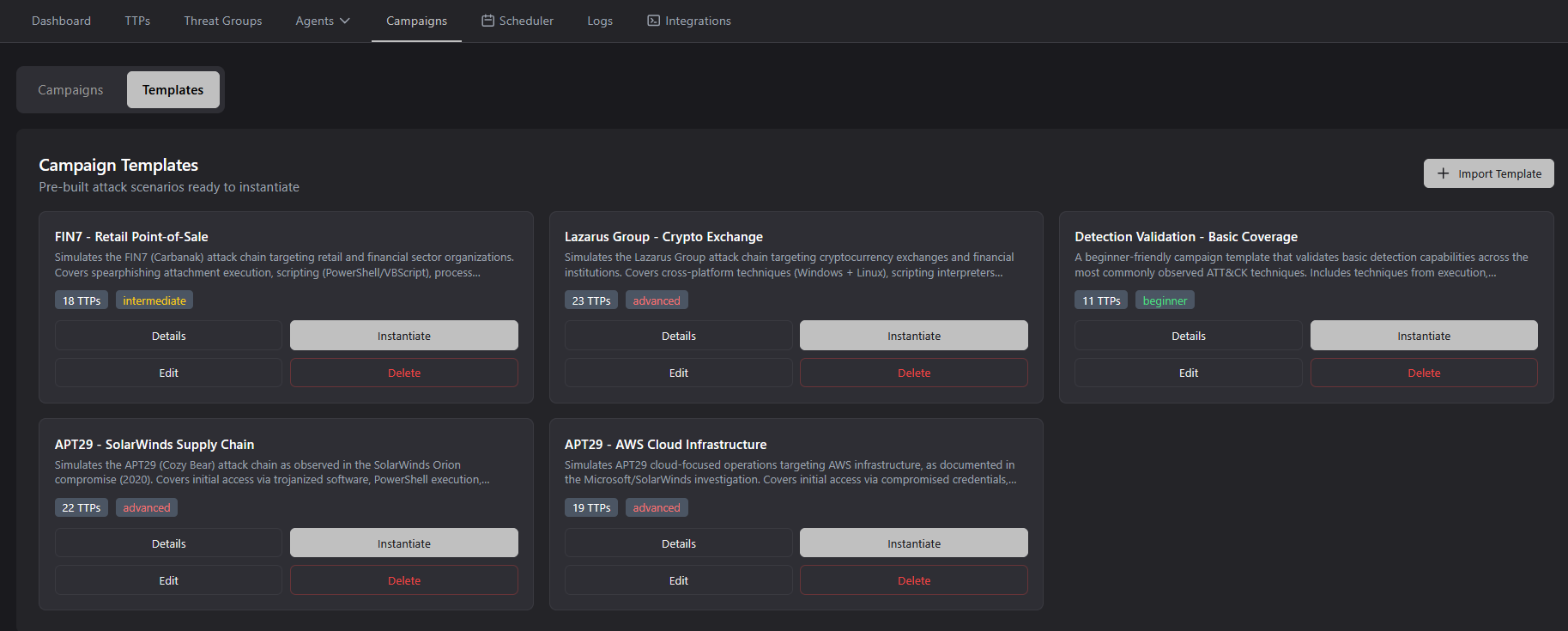Delete APT29 AWS Cloud Infrastructure template
The width and height of the screenshot is (1568, 631).
tap(914, 580)
